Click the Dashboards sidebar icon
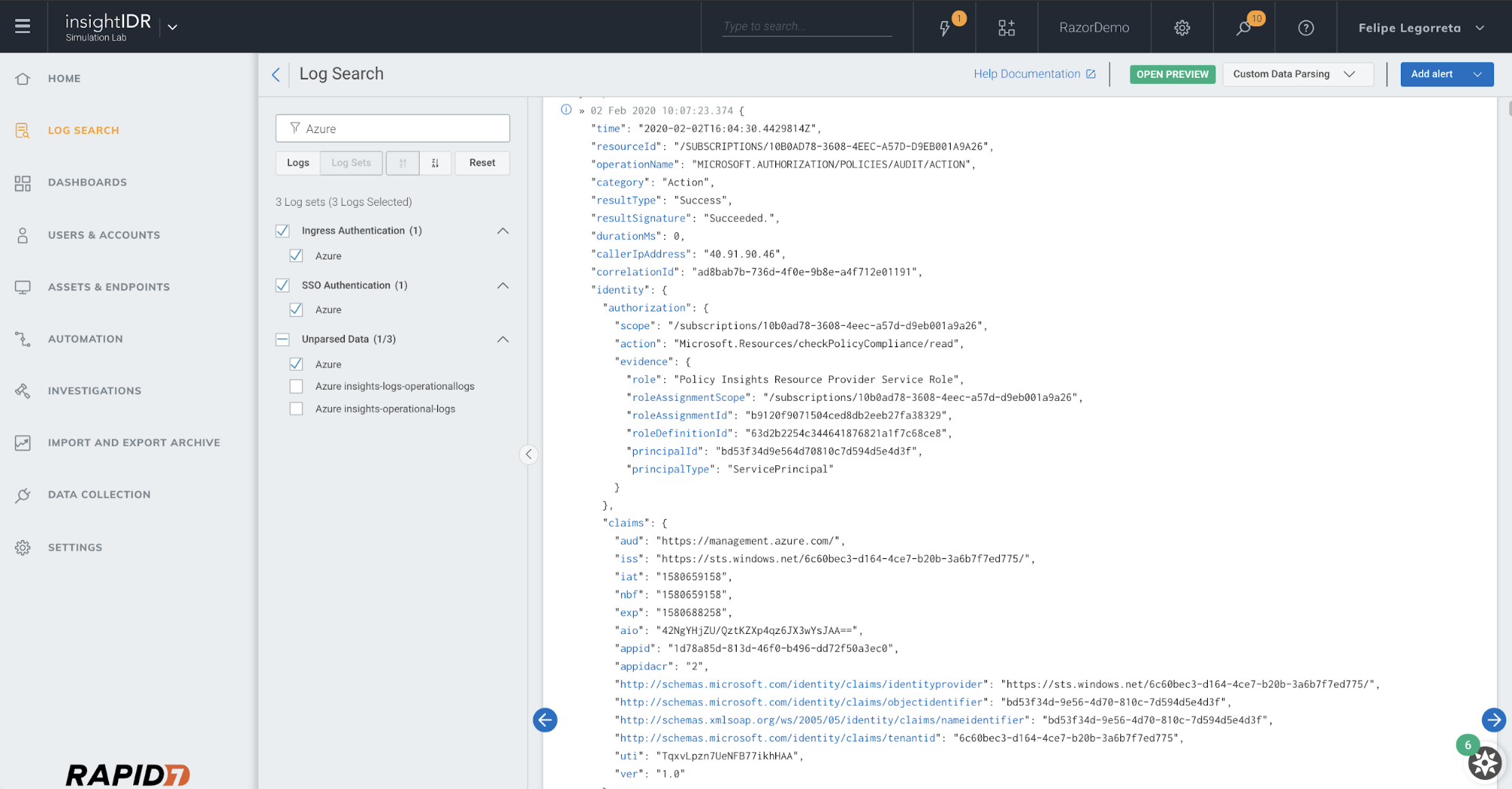Image resolution: width=1512 pixels, height=789 pixels. [23, 183]
